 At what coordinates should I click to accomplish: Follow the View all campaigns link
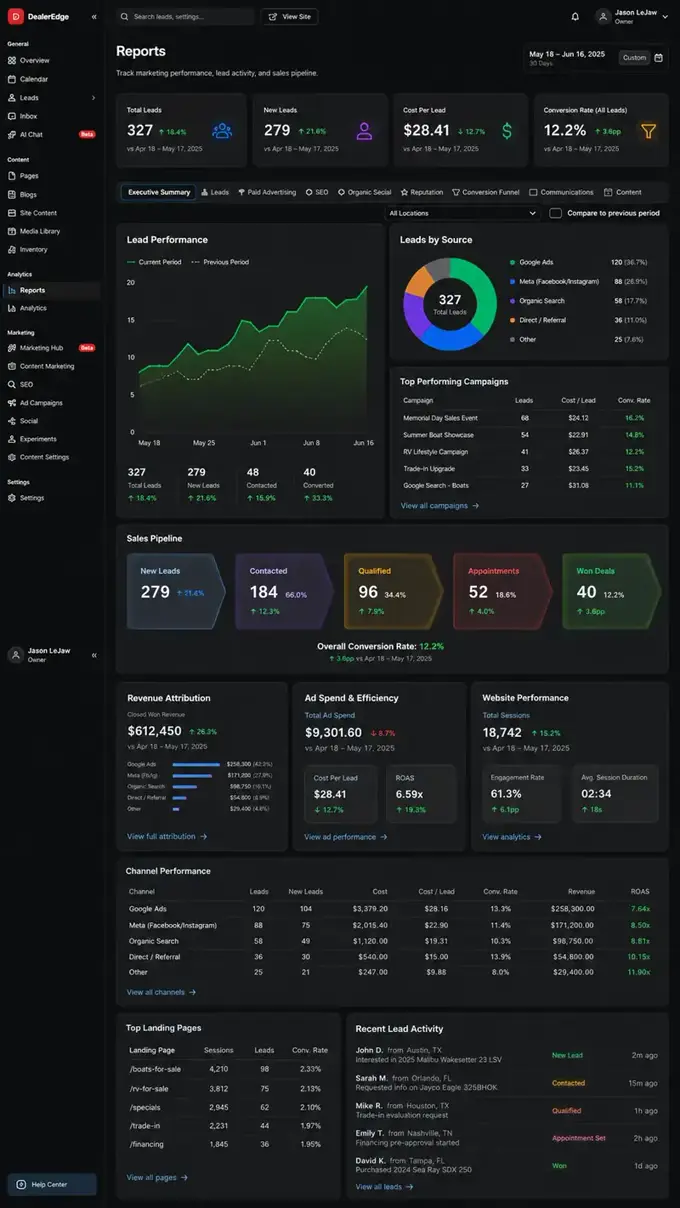click(440, 506)
